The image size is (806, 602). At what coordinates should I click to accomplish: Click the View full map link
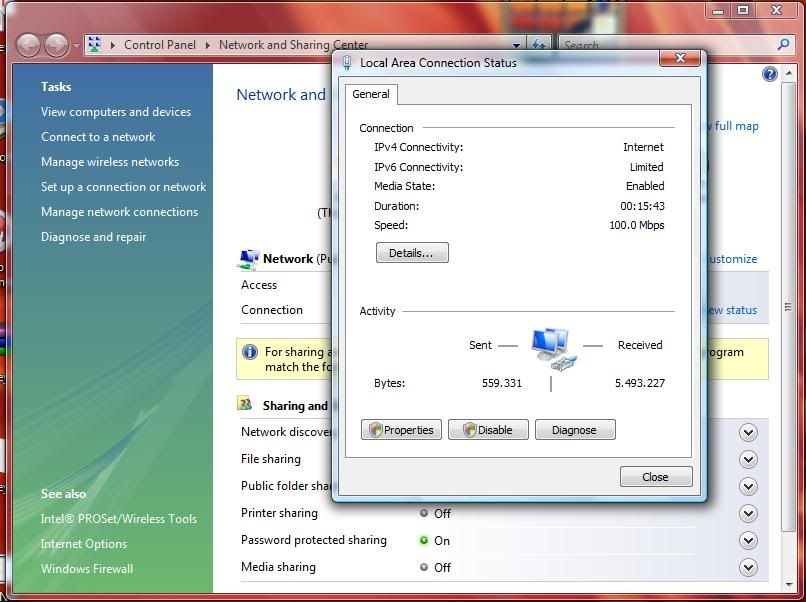pos(734,126)
